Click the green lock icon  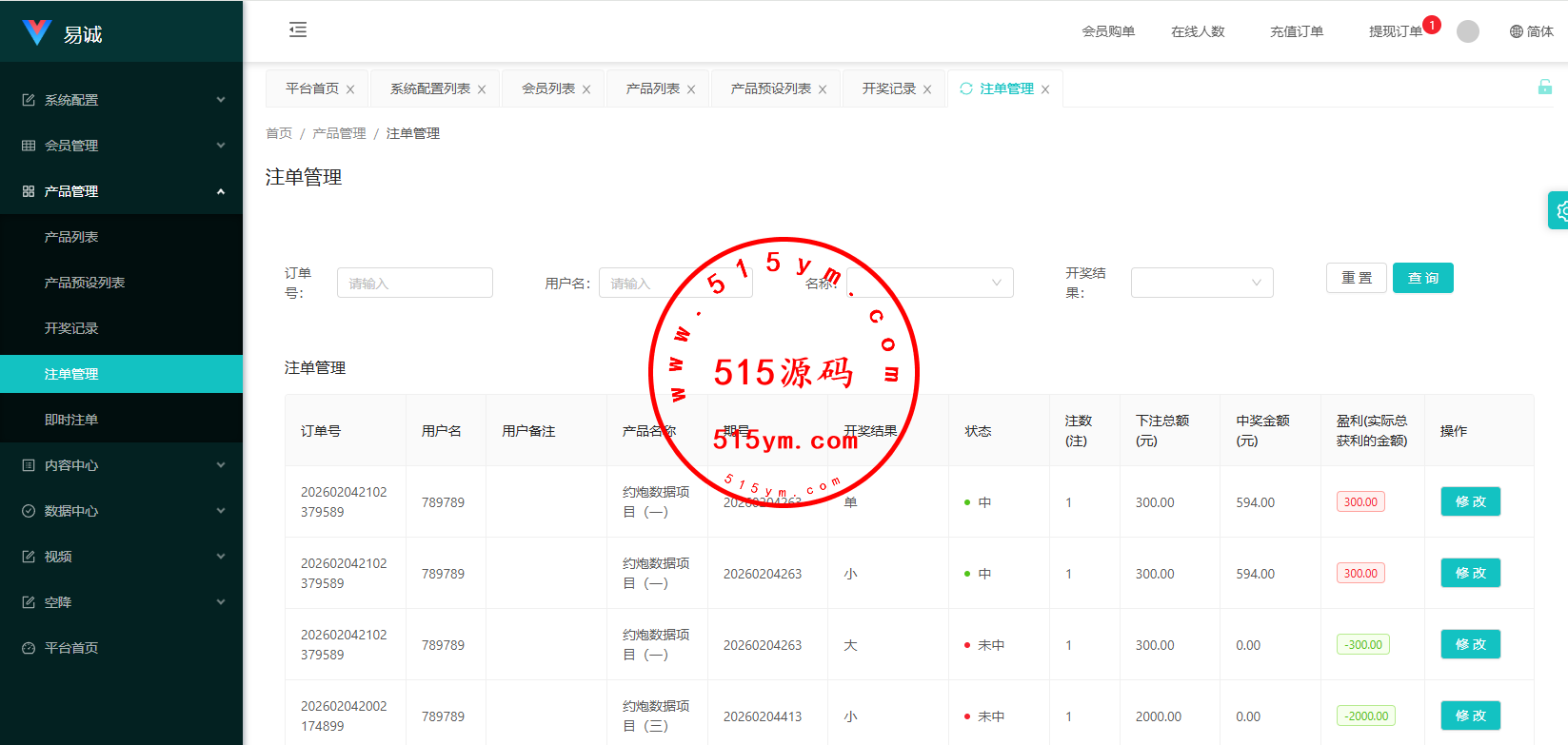pos(1544,88)
